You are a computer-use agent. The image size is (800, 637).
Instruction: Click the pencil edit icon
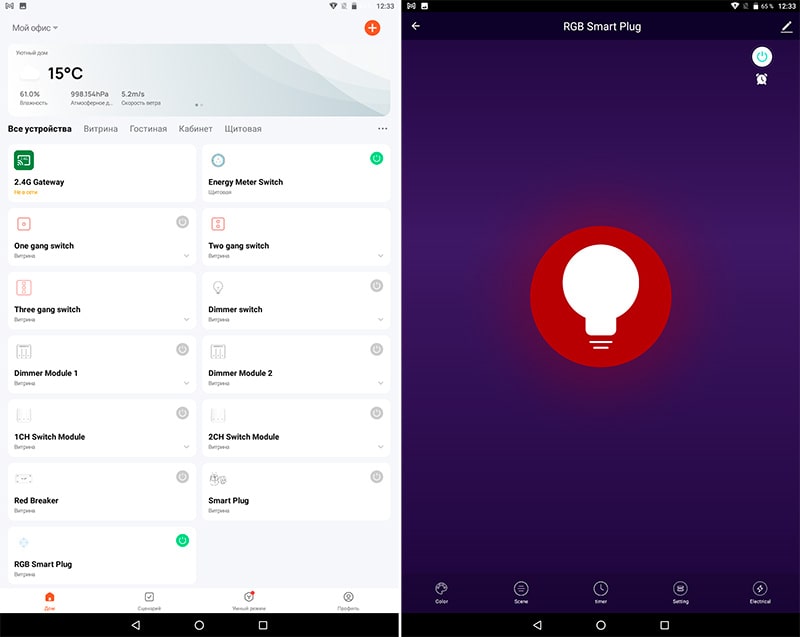(x=786, y=26)
